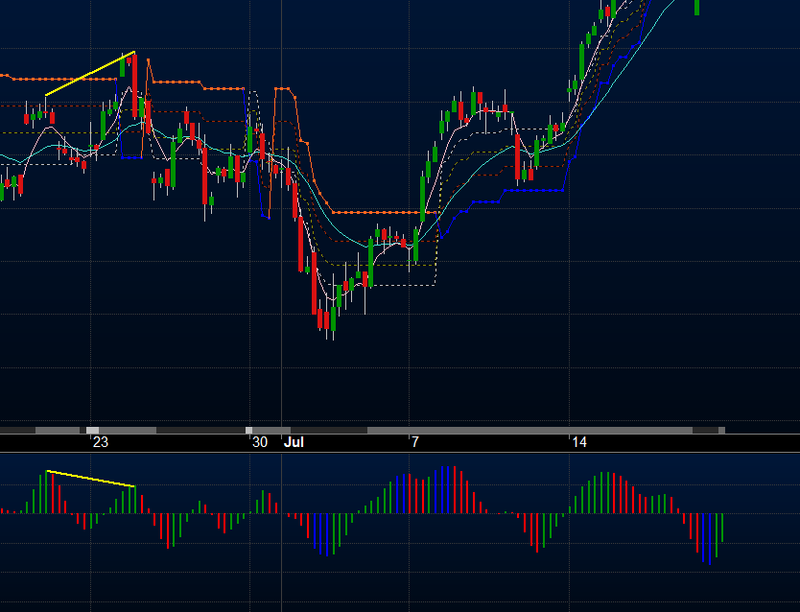The width and height of the screenshot is (800, 612).
Task: Click the long light-gray segment of the time bar
Action: (x=530, y=431)
